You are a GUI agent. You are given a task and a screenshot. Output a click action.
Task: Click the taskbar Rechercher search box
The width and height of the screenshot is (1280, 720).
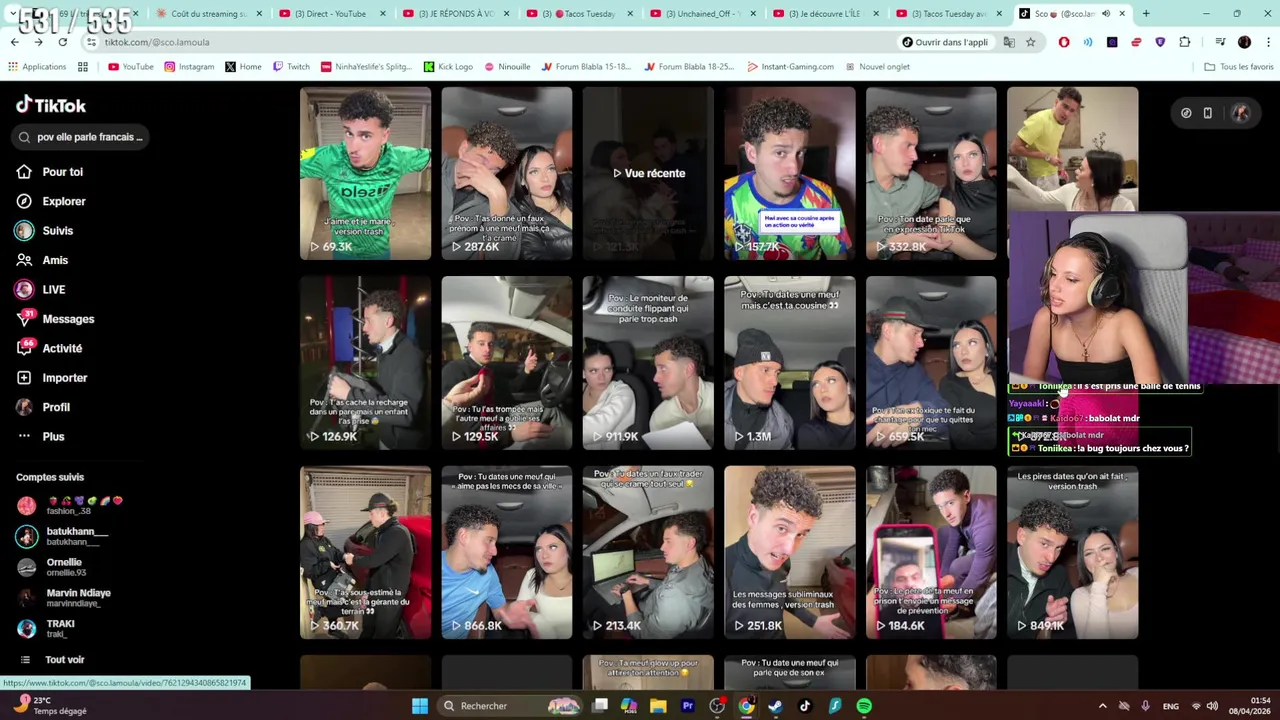(x=510, y=706)
